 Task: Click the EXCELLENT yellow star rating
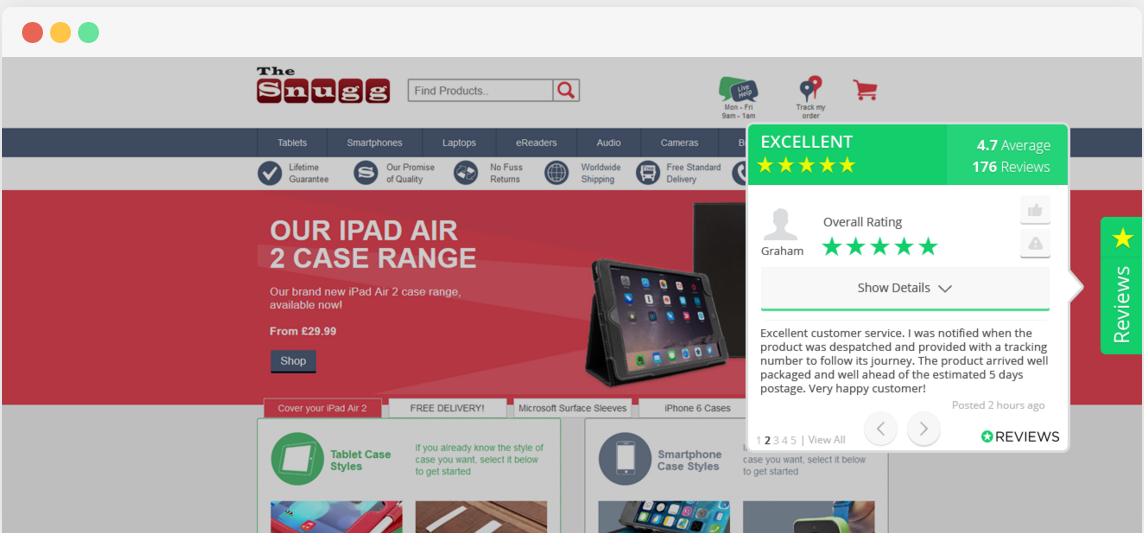(x=805, y=165)
